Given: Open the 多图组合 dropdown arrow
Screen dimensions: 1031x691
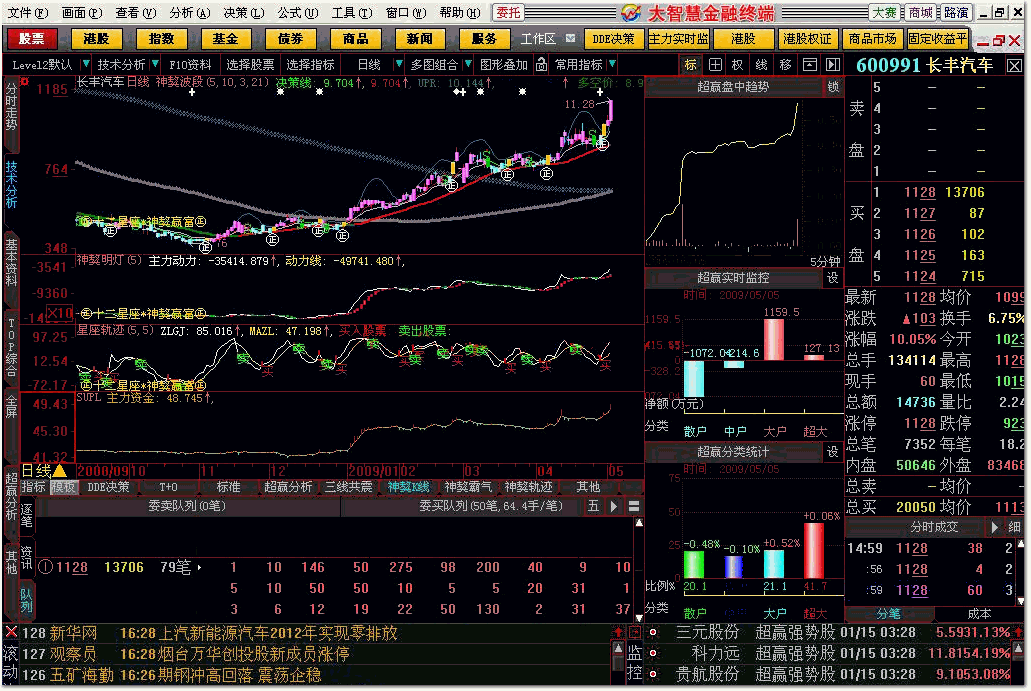Looking at the screenshot, I should (x=468, y=64).
